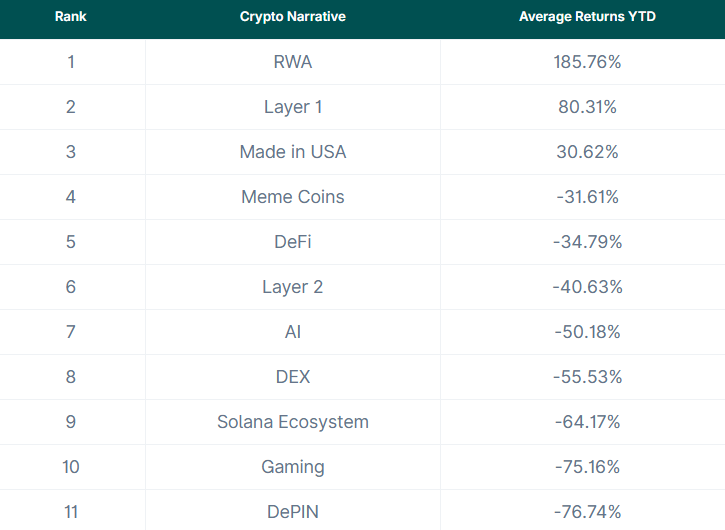Click the 185.76% returns value
Image resolution: width=725 pixels, height=530 pixels.
[x=587, y=62]
